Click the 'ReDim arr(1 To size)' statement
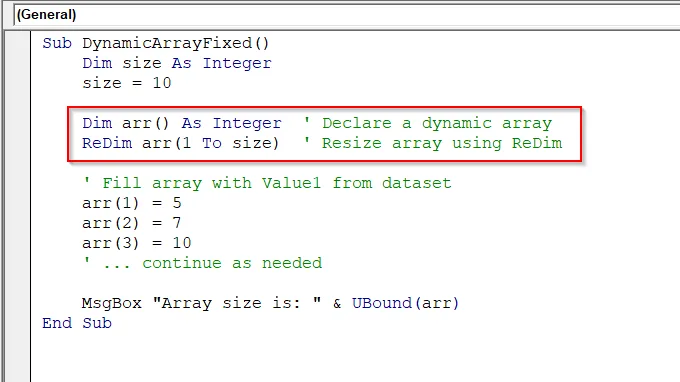680x382 pixels. pos(180,144)
